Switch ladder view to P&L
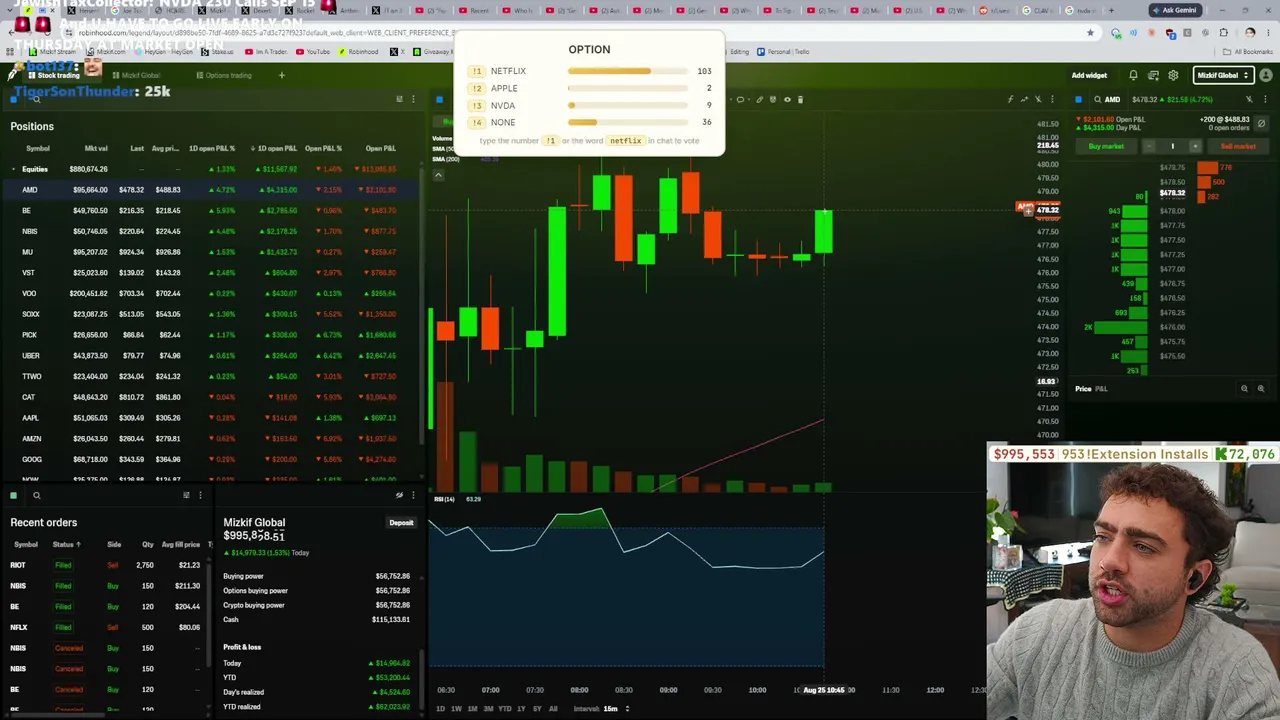The height and width of the screenshot is (720, 1280). coord(1101,389)
